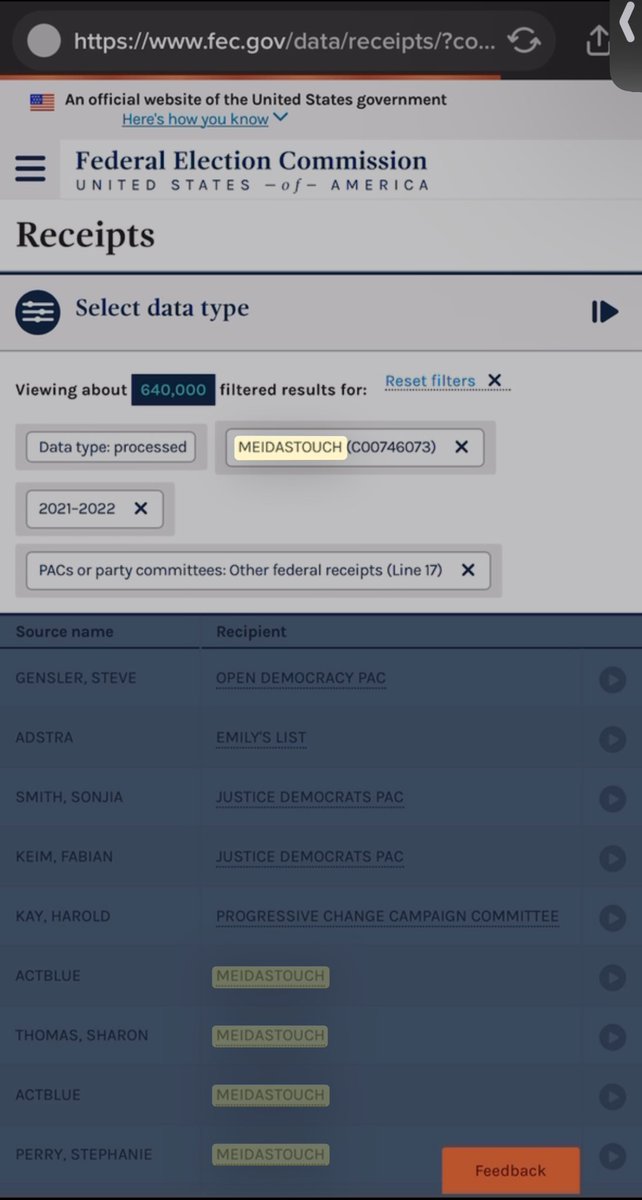
Task: Open the hamburger navigation menu
Action: [x=30, y=168]
